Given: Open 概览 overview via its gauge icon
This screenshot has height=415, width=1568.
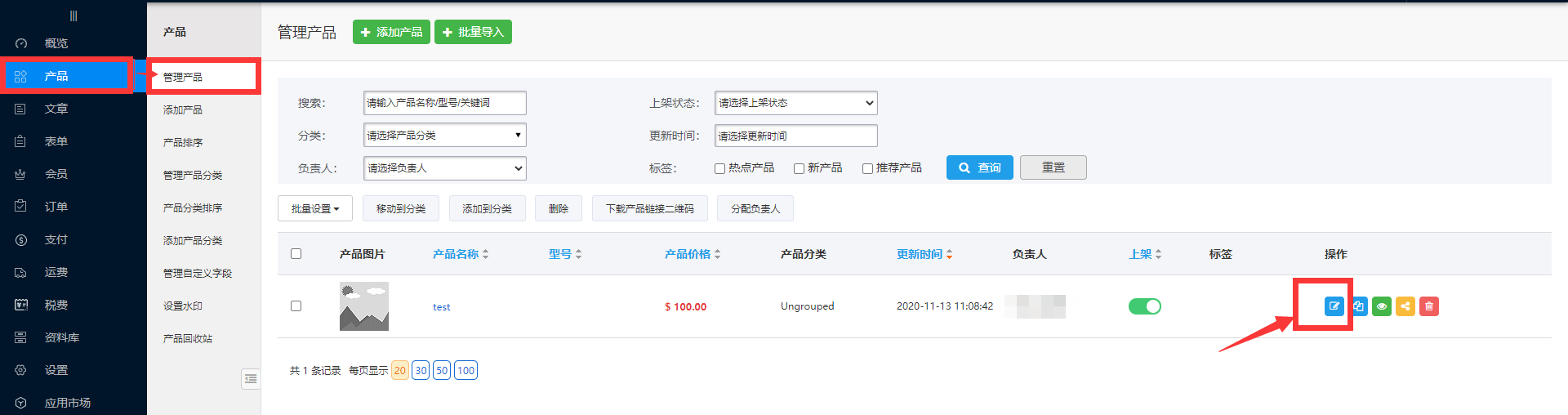Looking at the screenshot, I should click(21, 43).
